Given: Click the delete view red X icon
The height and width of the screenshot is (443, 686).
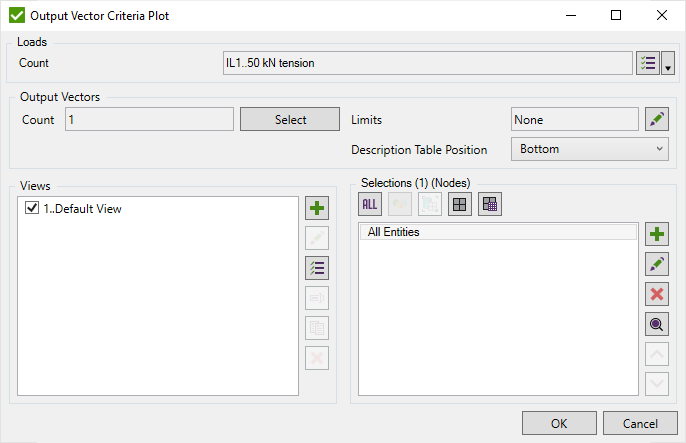Looking at the screenshot, I should coord(317,358).
